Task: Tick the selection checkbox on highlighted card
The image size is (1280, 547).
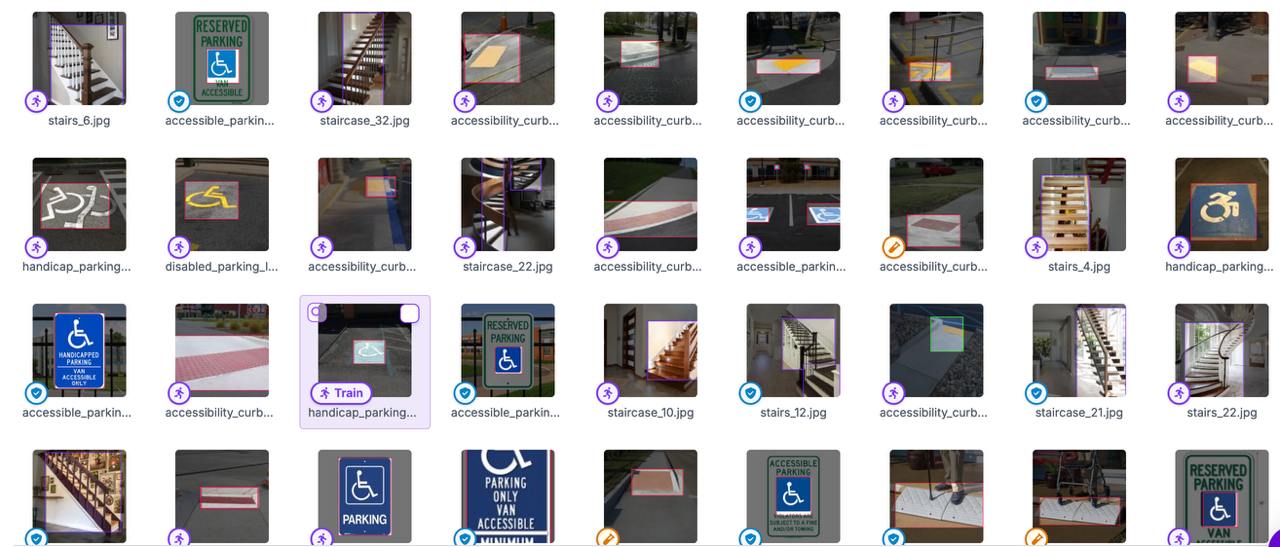Action: click(x=409, y=314)
